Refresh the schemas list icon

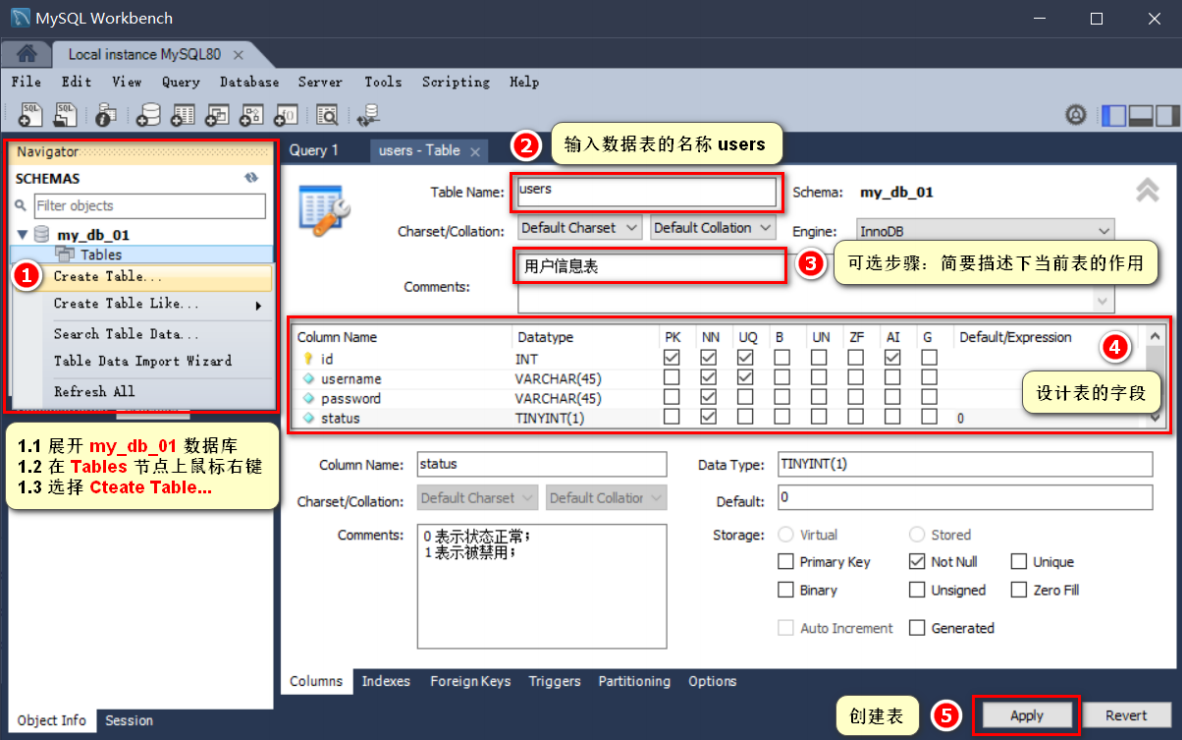pos(251,178)
